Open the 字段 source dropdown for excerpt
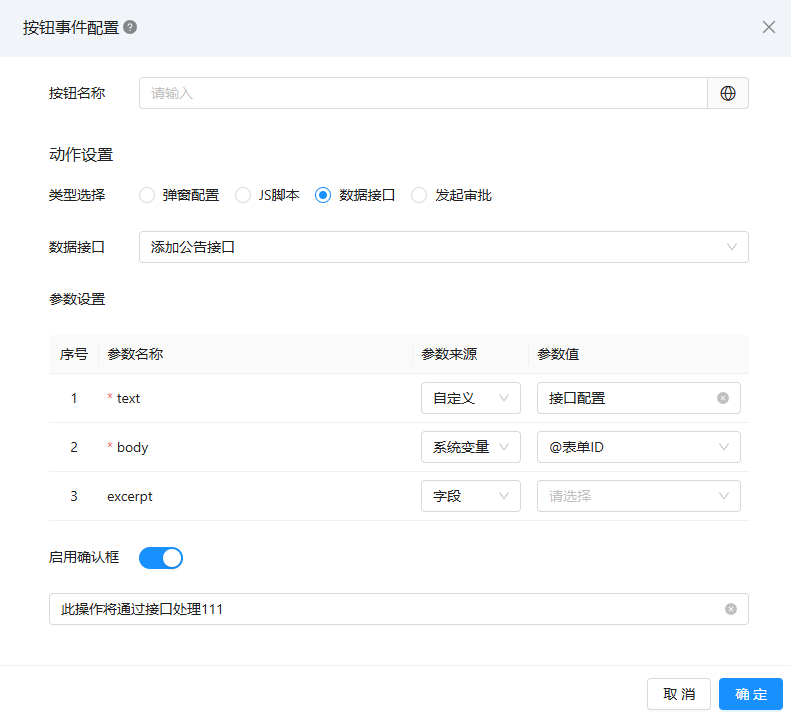791x717 pixels. pyautogui.click(x=470, y=496)
